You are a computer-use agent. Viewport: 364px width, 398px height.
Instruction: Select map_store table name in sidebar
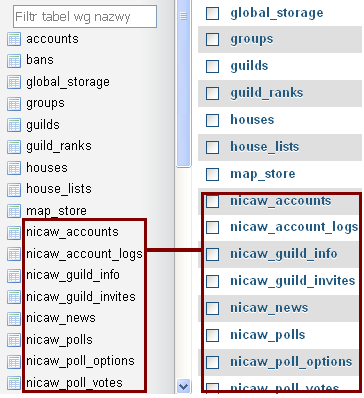pos(56,211)
